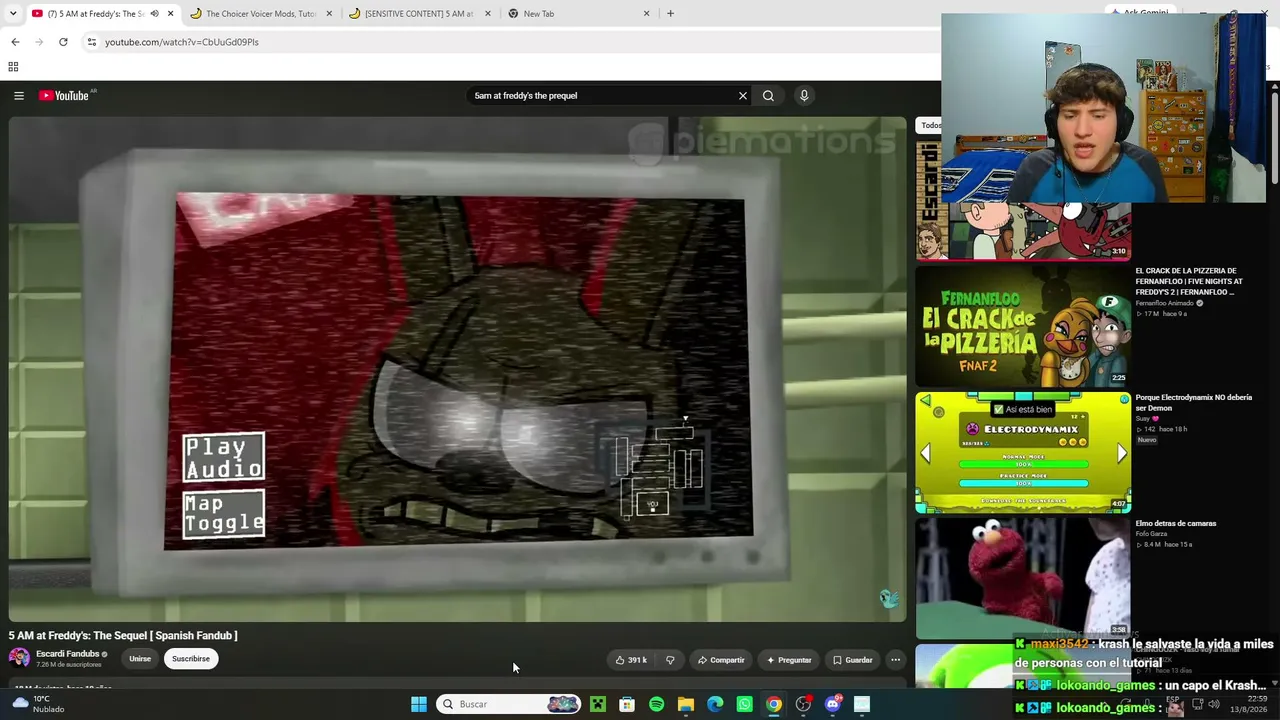This screenshot has width=1280, height=720.
Task: Clear the YouTube search box text
Action: click(x=742, y=96)
